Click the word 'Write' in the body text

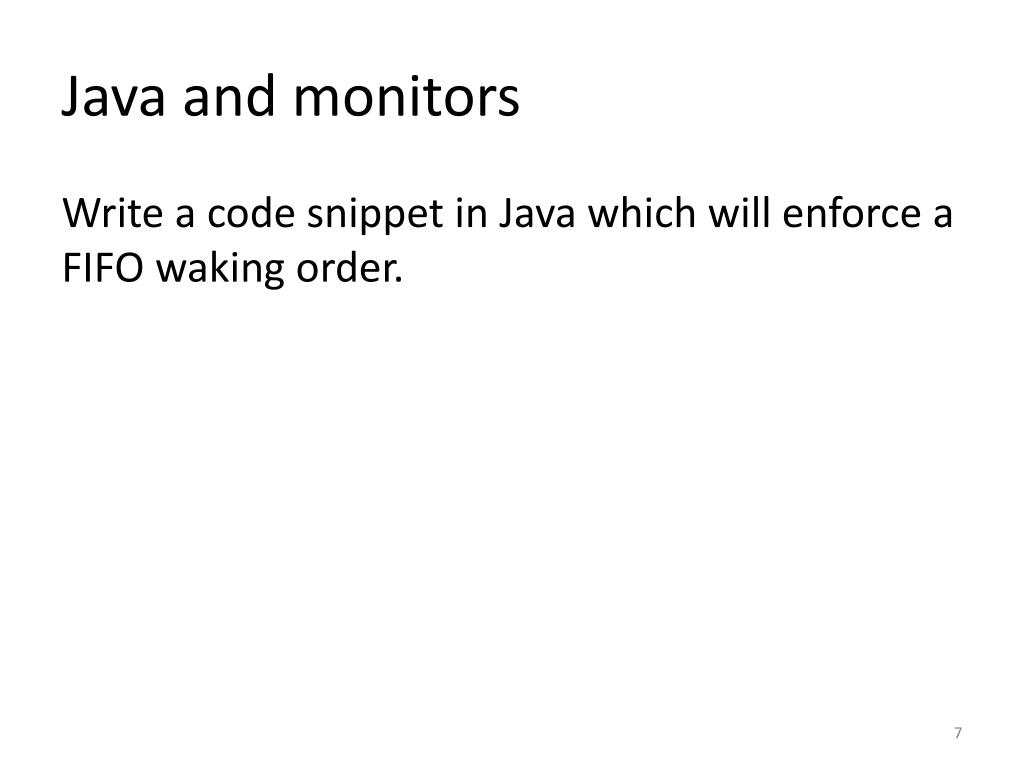pyautogui.click(x=112, y=213)
